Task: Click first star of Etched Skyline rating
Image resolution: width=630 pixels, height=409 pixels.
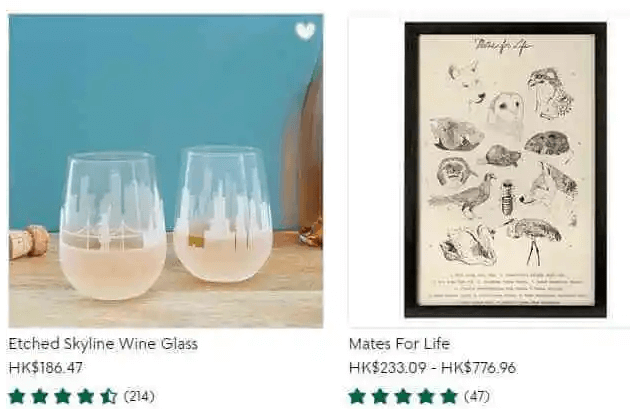Action: pos(17,396)
